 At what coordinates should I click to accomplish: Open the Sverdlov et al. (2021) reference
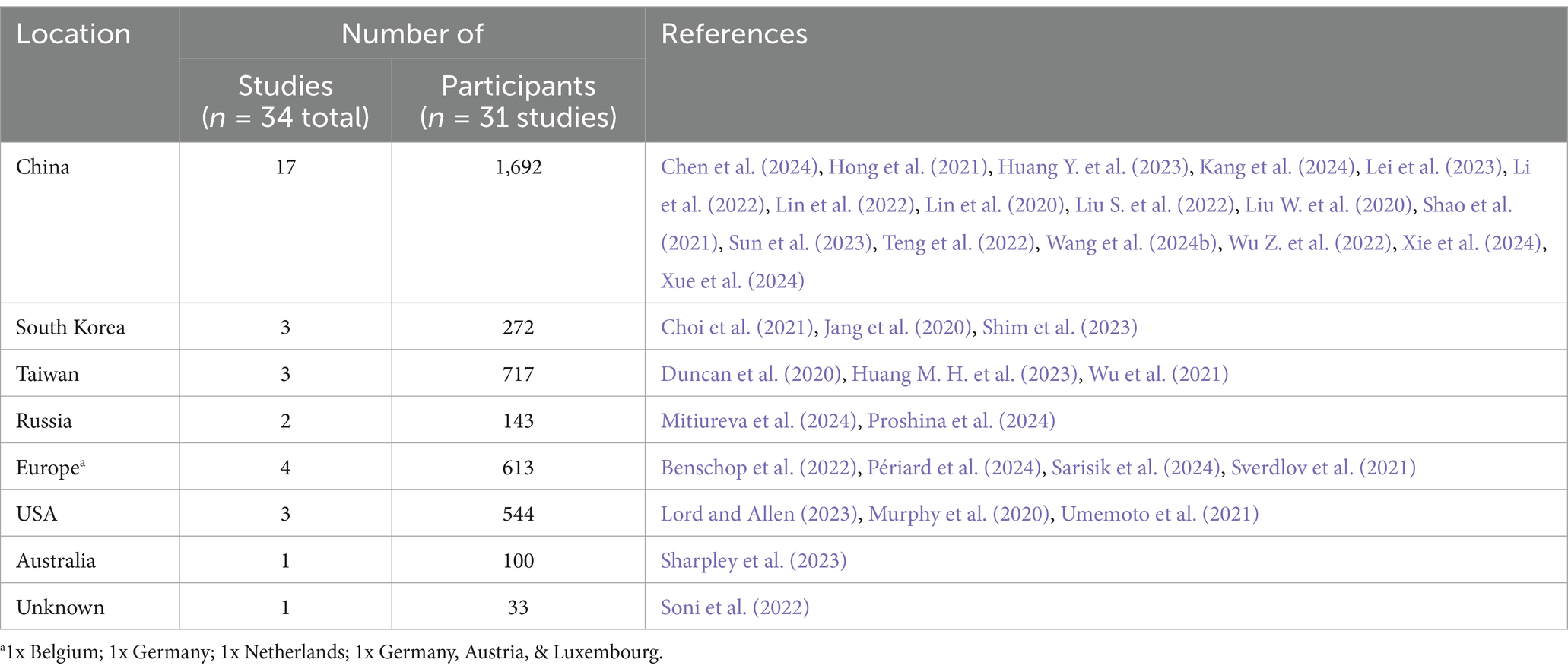click(1323, 468)
